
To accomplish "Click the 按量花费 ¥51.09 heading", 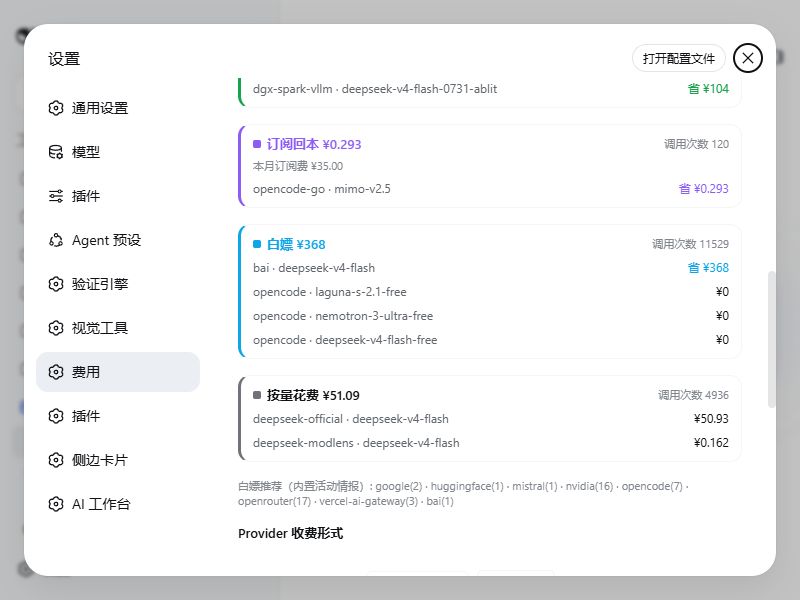I will [313, 395].
